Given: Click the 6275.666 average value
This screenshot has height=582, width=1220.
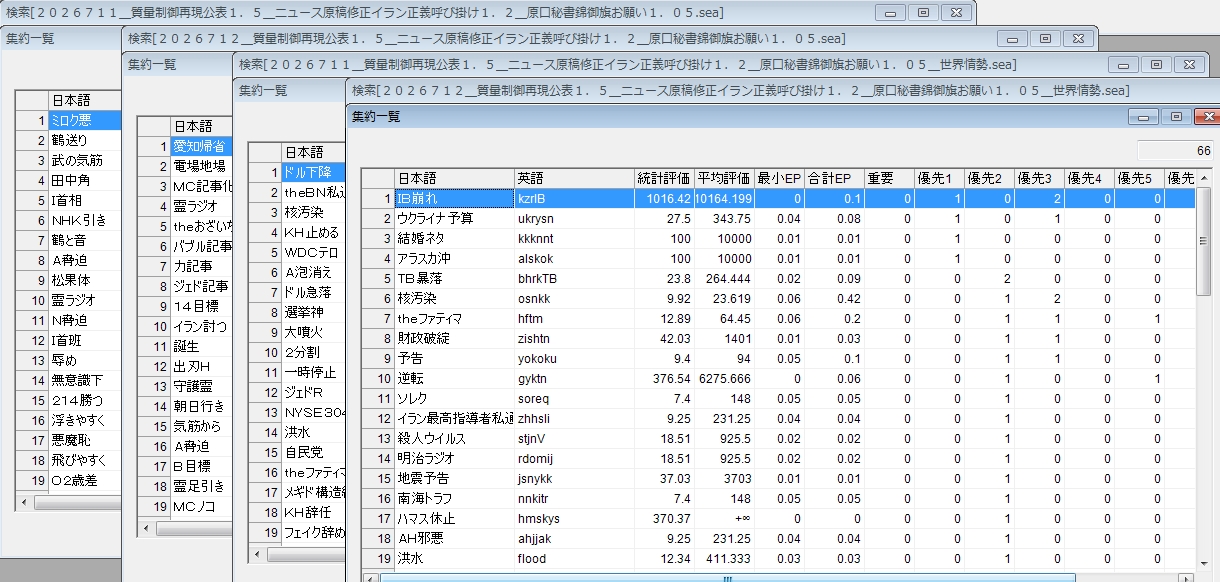Looking at the screenshot, I should (724, 378).
